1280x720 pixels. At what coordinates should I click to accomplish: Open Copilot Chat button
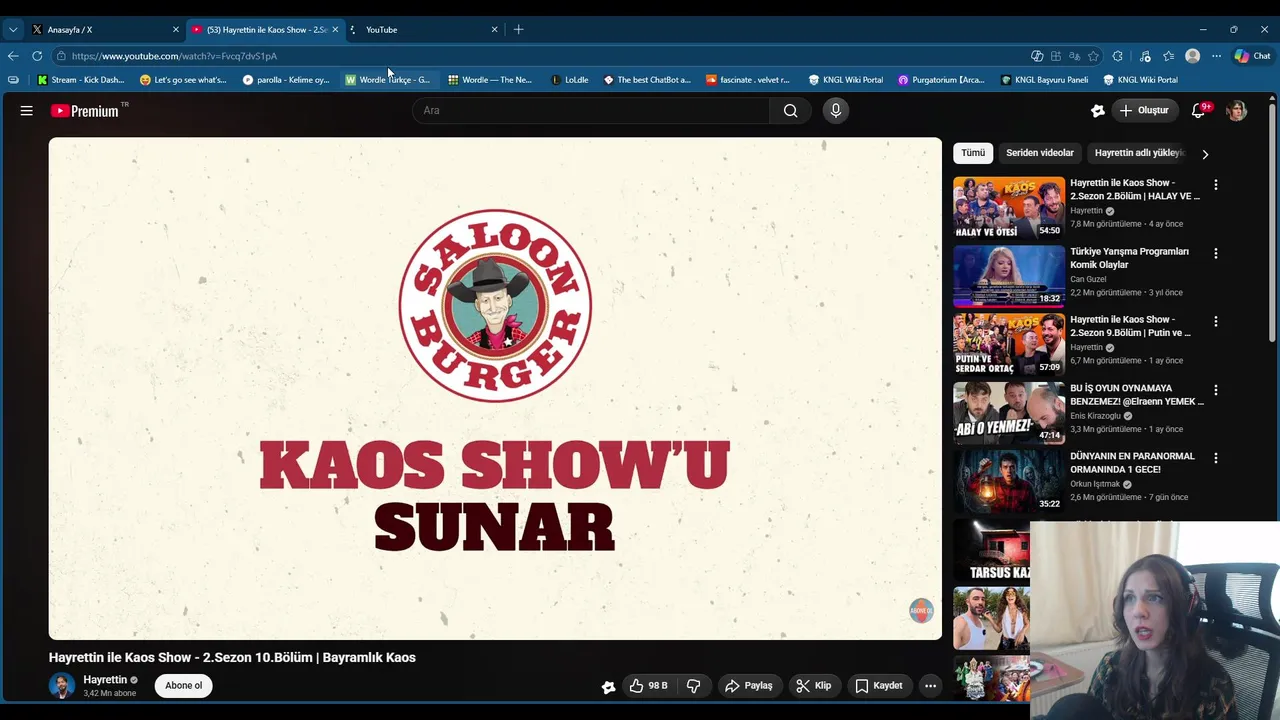[x=1252, y=56]
